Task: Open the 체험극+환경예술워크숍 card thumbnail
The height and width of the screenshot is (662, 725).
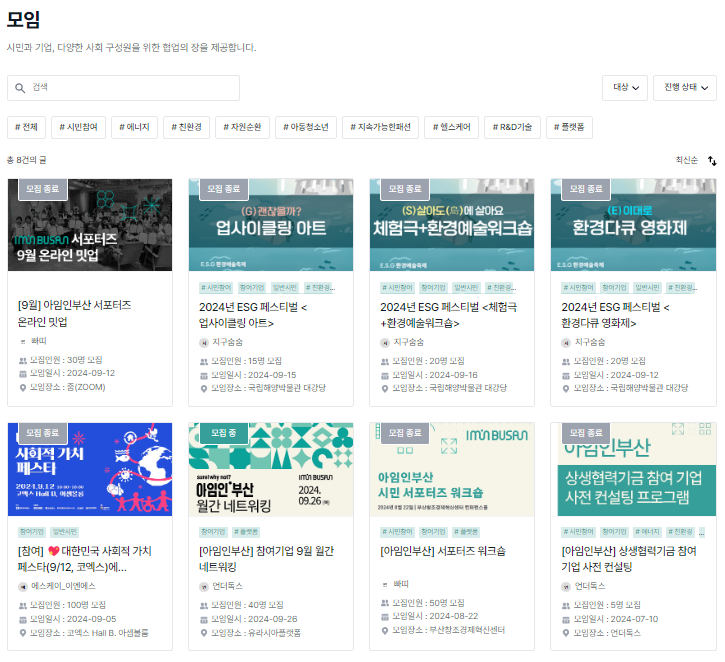Action: 452,225
